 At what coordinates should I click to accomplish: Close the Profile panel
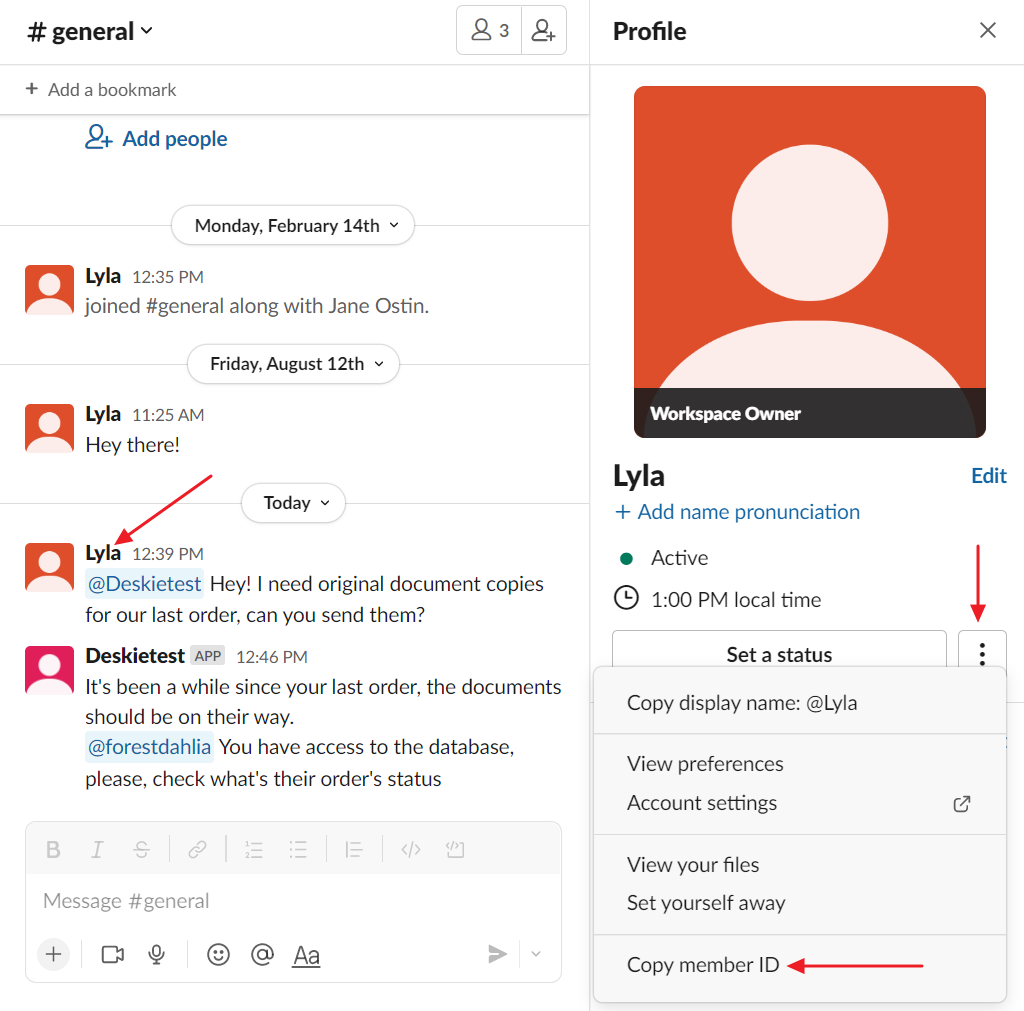pos(988,31)
